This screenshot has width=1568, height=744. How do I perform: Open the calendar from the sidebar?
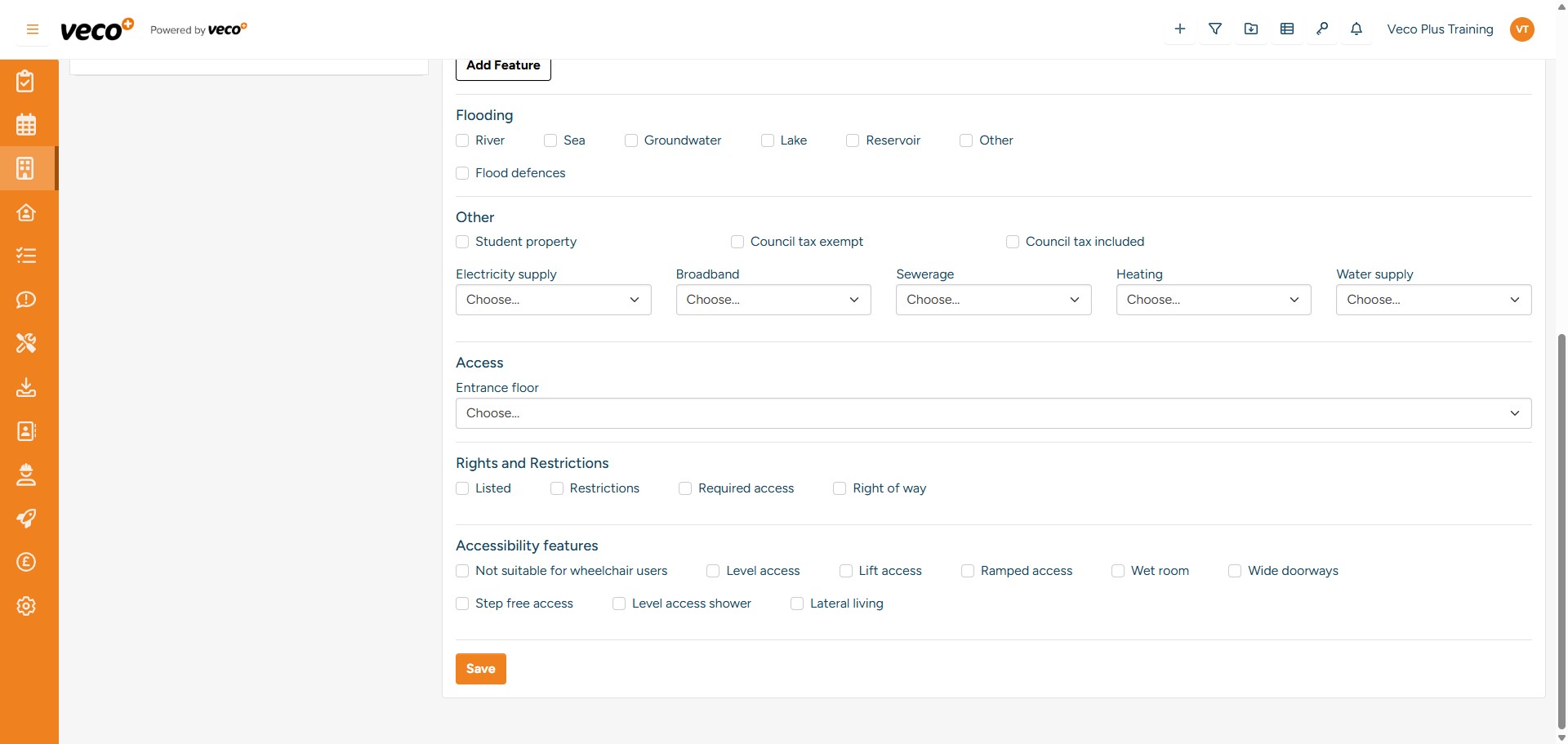[x=26, y=125]
